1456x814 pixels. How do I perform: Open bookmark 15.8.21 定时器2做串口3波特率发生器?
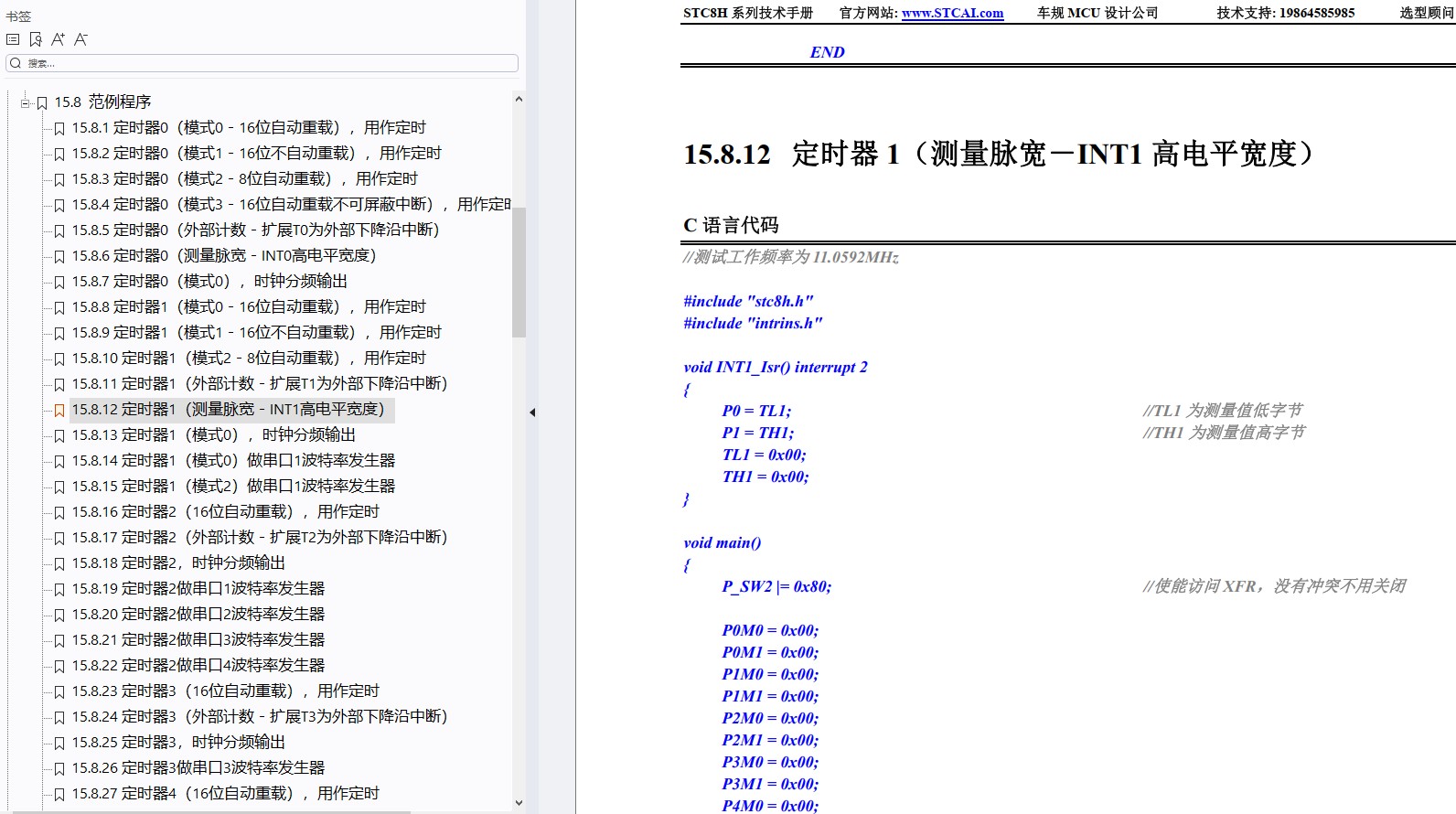point(198,639)
